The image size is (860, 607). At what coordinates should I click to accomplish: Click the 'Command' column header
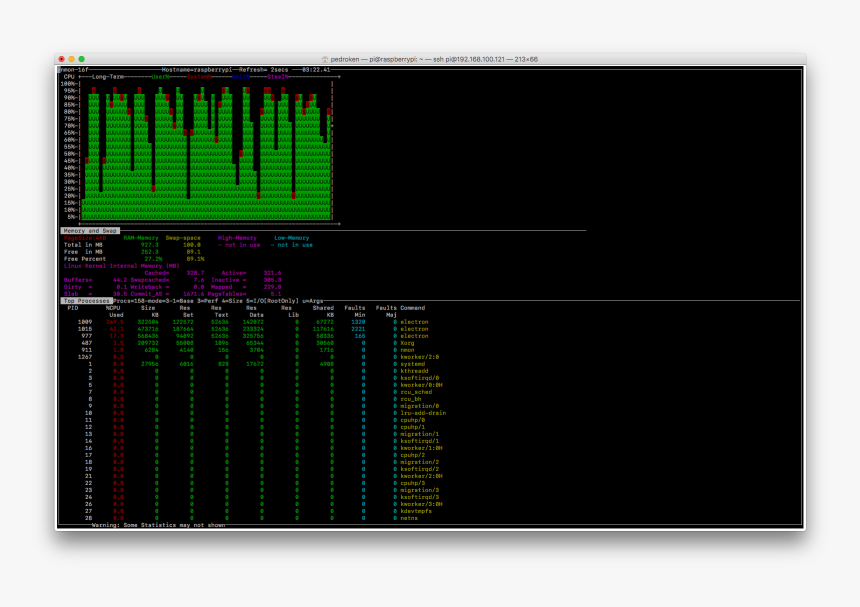coord(412,308)
